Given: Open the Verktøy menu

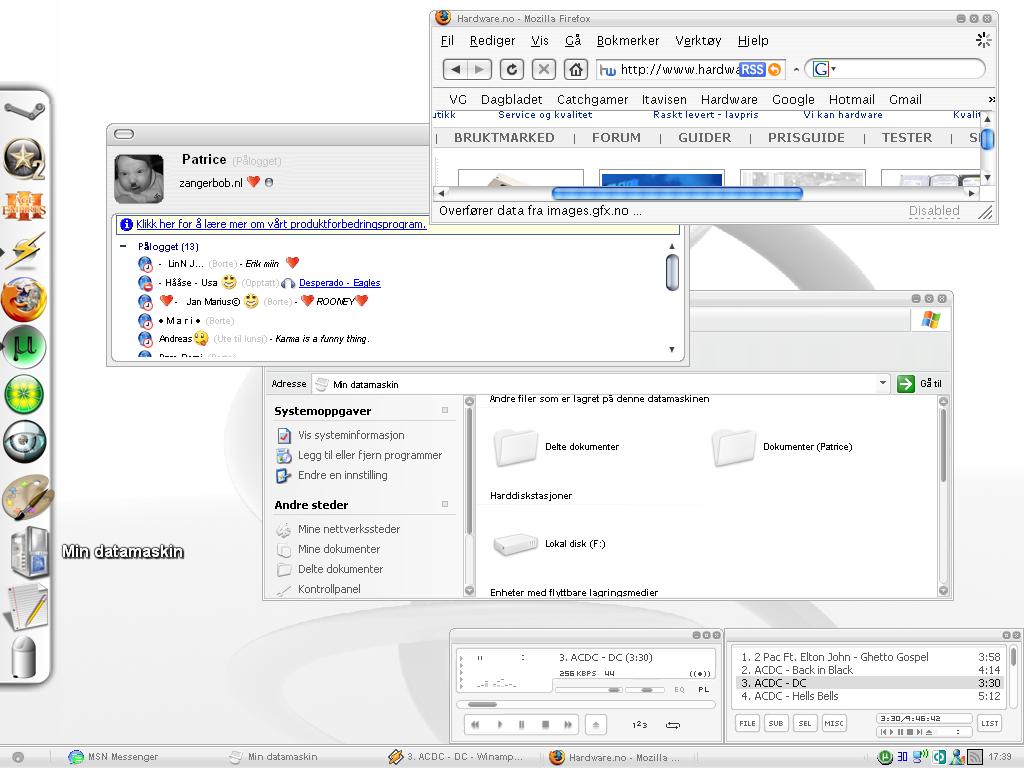Looking at the screenshot, I should (698, 40).
